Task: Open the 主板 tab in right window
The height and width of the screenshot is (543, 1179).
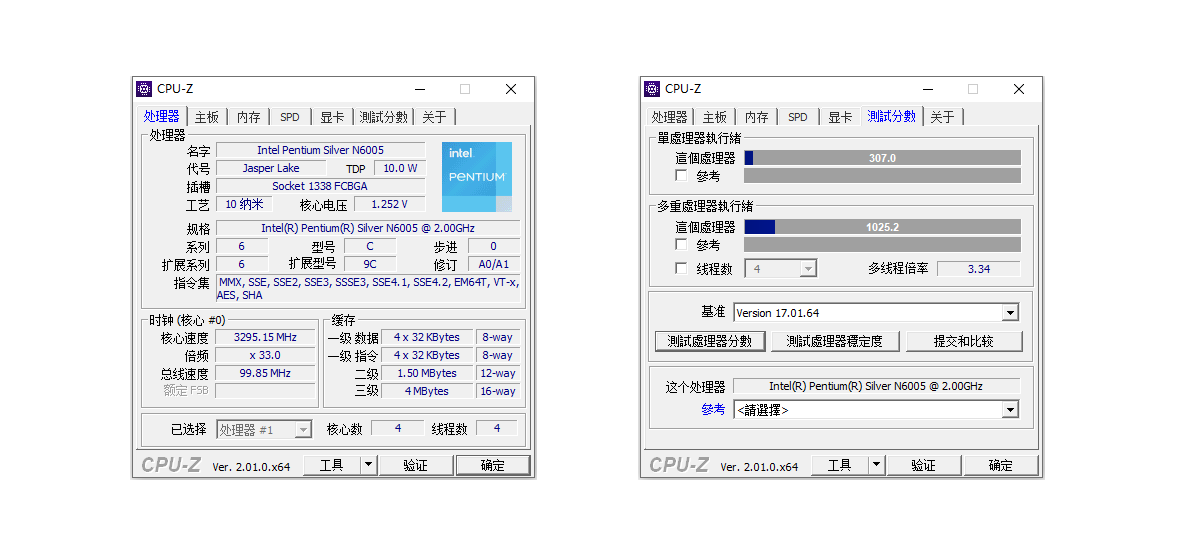Action: 714,117
